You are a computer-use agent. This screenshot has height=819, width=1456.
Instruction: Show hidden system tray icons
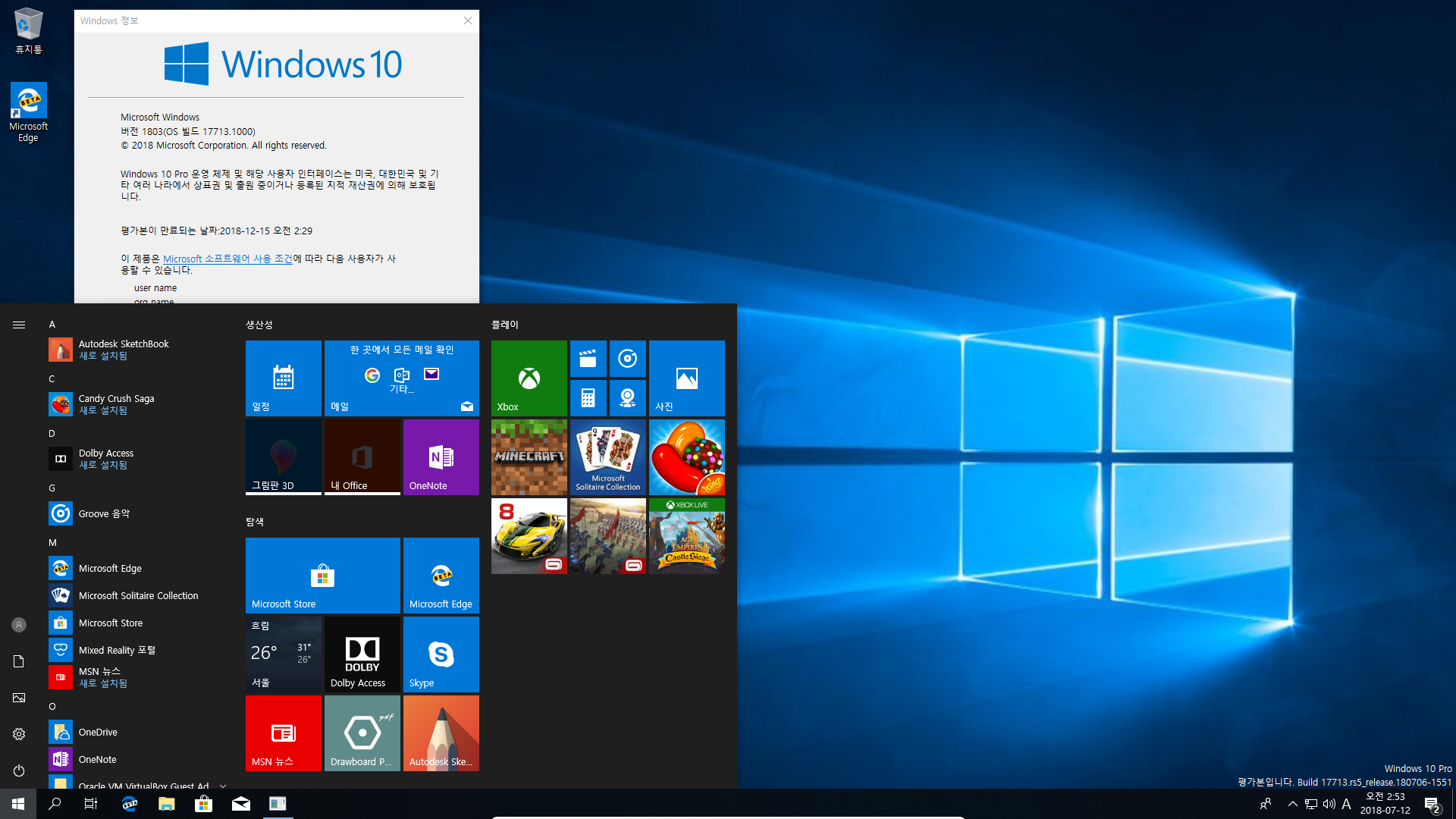pyautogui.click(x=1293, y=804)
